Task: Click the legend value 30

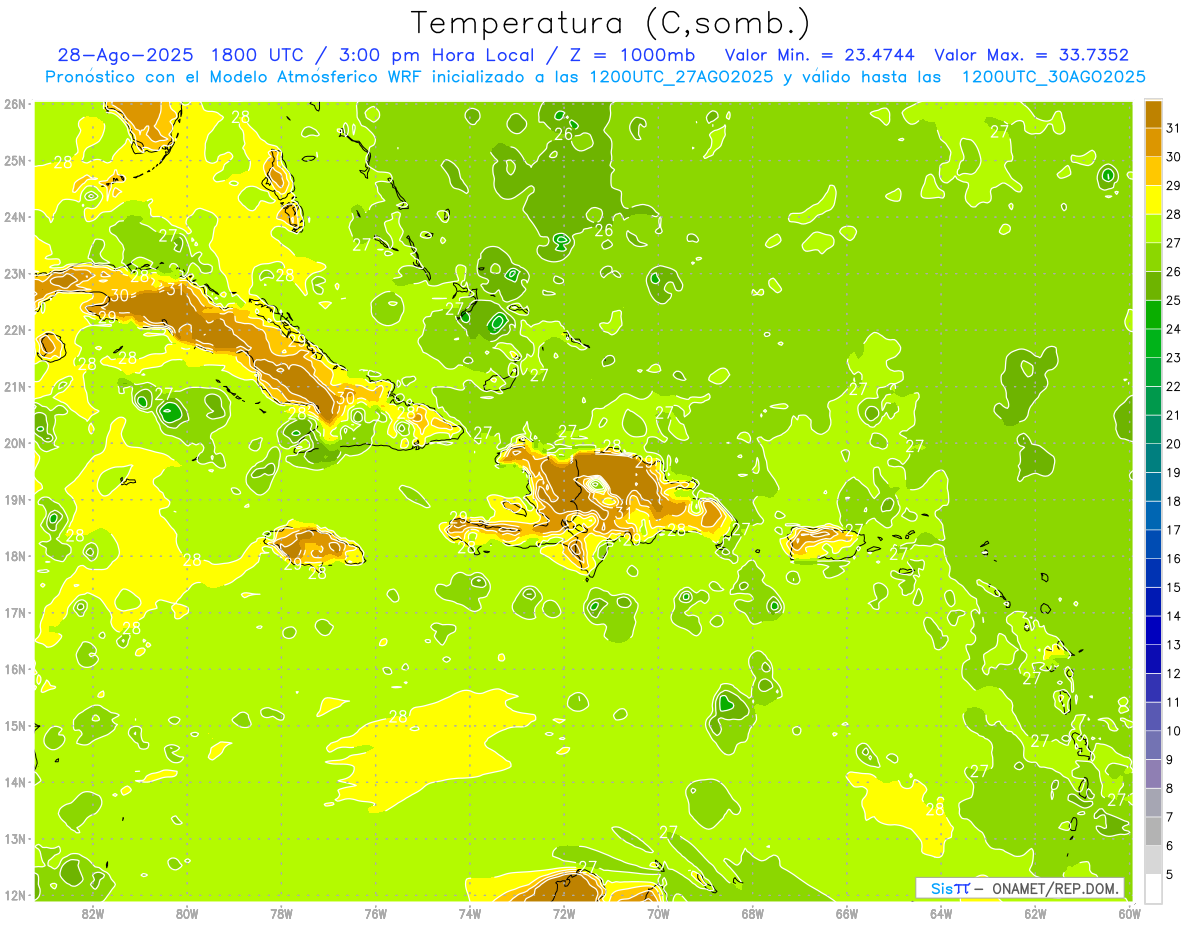Action: 1174,157
